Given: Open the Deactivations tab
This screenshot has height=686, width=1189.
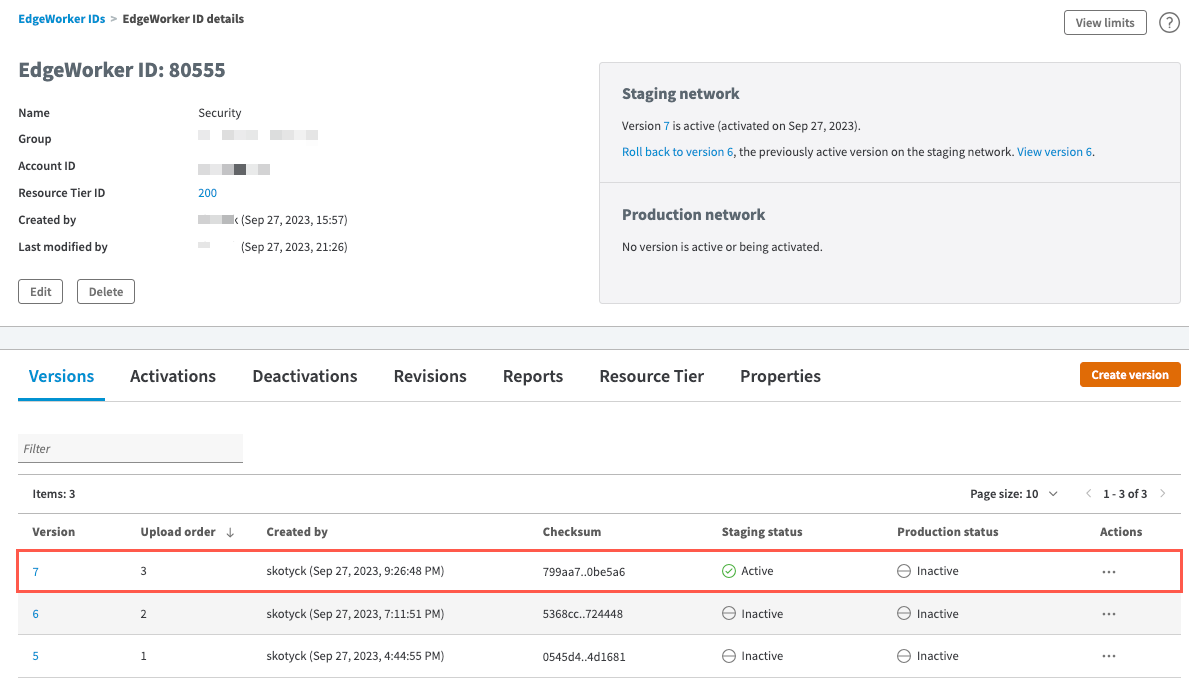Looking at the screenshot, I should click(304, 376).
